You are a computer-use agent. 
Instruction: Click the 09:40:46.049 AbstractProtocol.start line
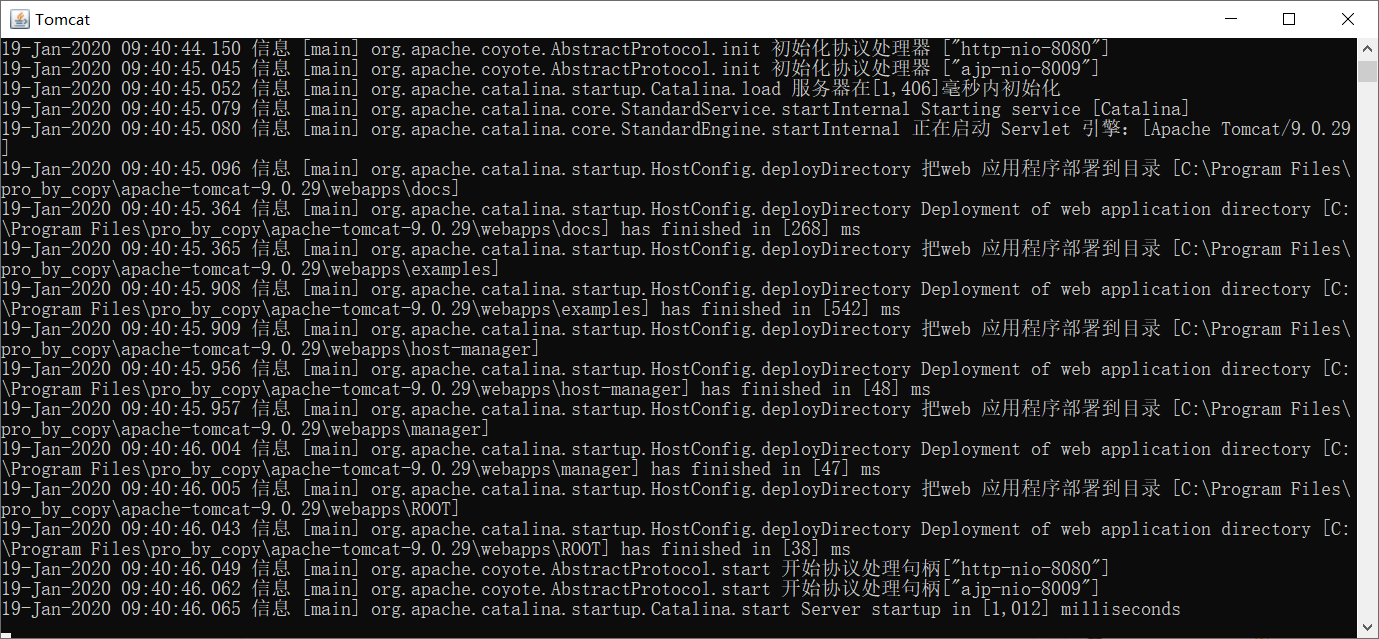coord(555,569)
